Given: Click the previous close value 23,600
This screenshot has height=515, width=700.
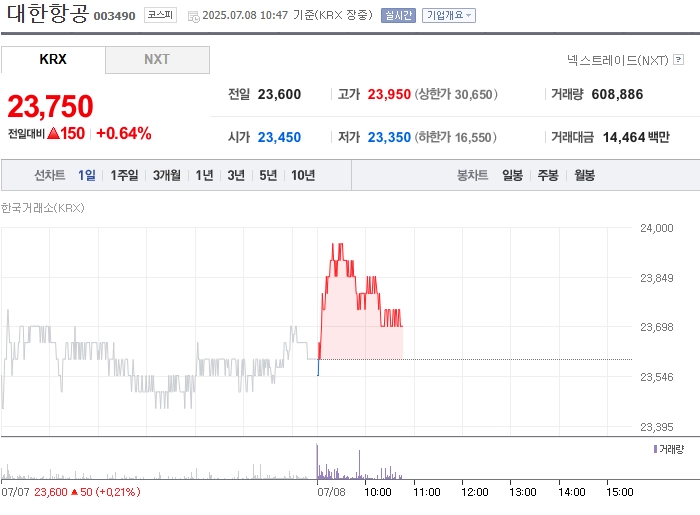Looking at the screenshot, I should [279, 94].
